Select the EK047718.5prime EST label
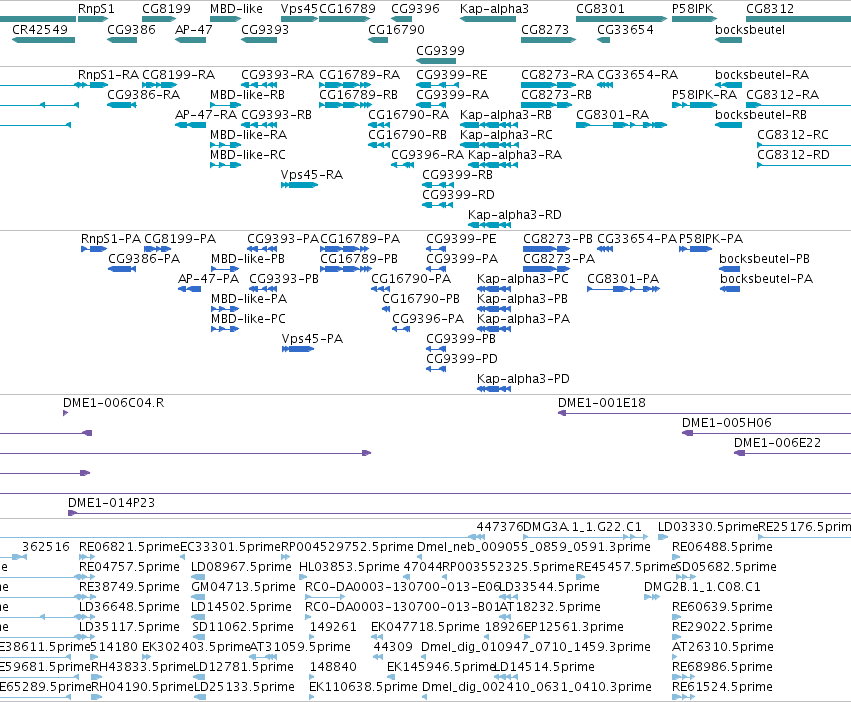The image size is (851, 702). 425,627
